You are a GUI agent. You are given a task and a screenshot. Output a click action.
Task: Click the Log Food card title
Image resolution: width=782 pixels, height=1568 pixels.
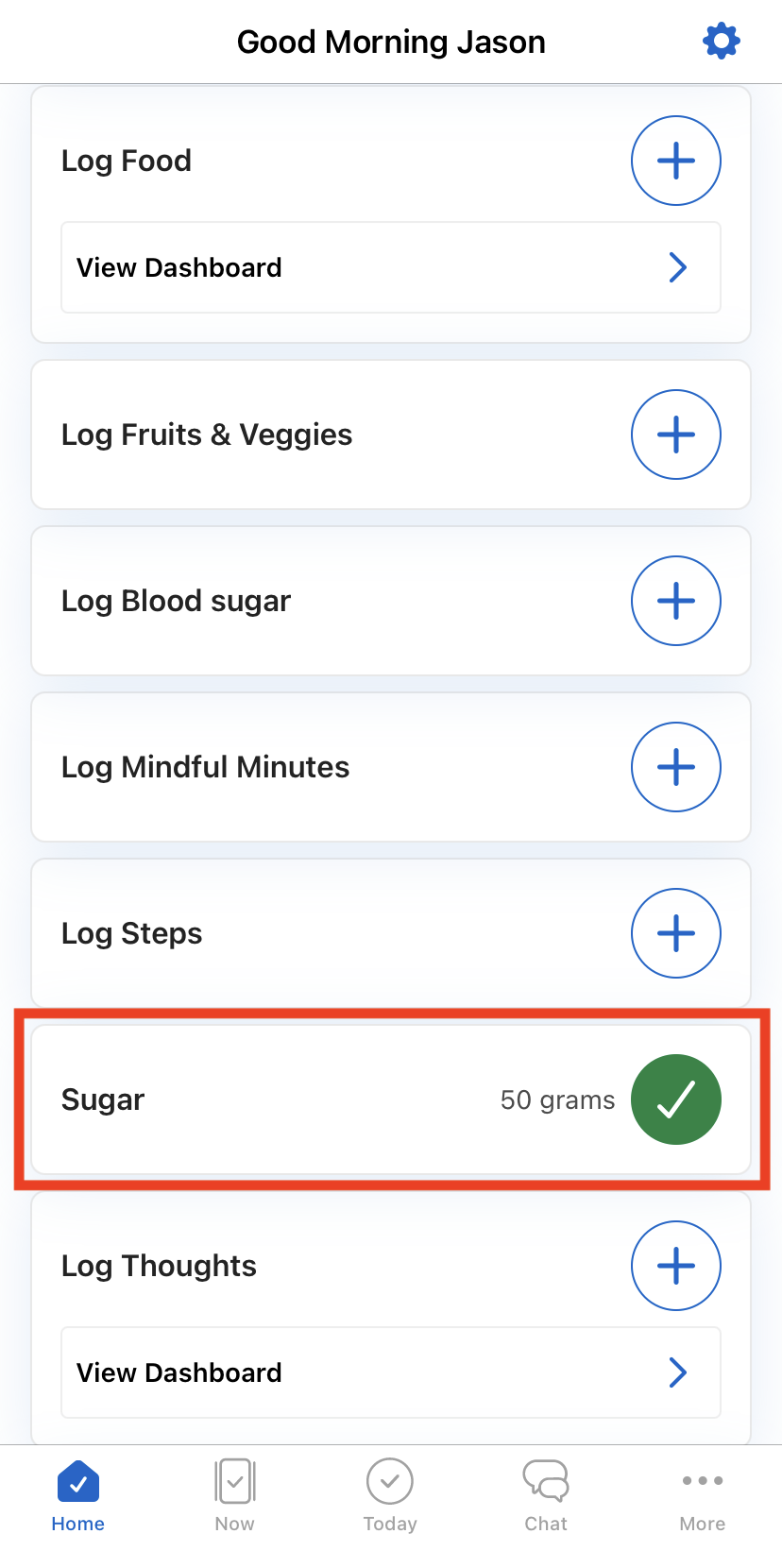(127, 162)
